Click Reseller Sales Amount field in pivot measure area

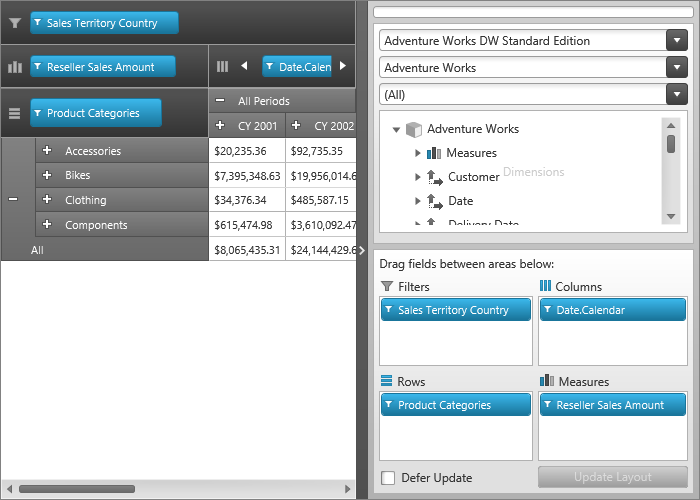pos(103,67)
